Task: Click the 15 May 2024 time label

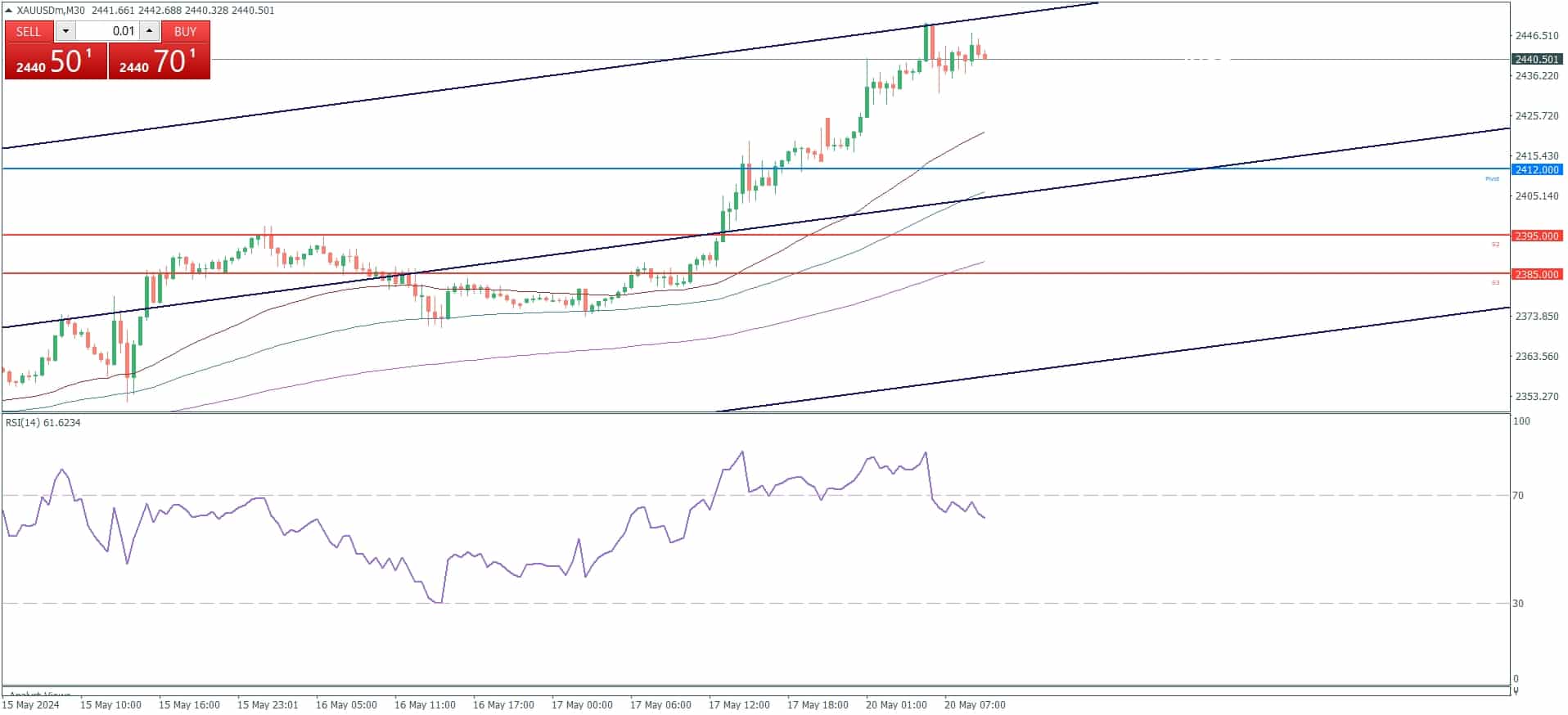Action: point(31,704)
